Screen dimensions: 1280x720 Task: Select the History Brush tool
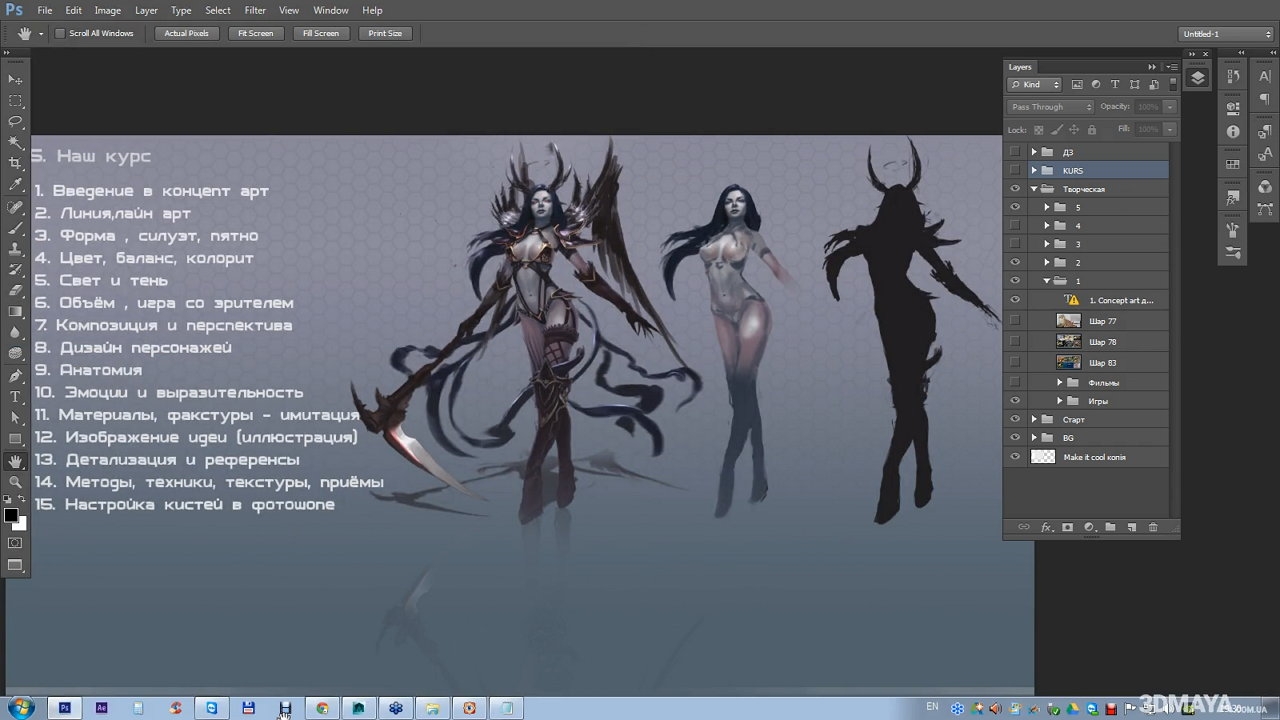[15, 270]
